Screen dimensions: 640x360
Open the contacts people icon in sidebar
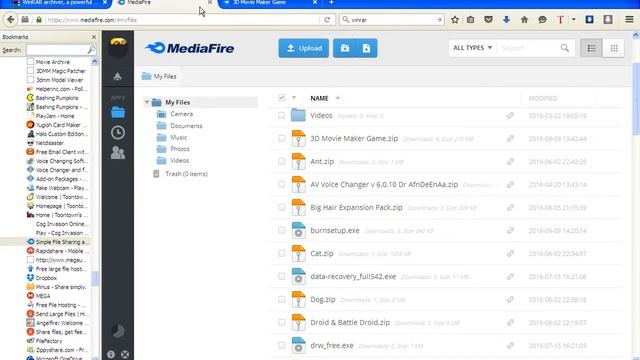click(x=118, y=153)
